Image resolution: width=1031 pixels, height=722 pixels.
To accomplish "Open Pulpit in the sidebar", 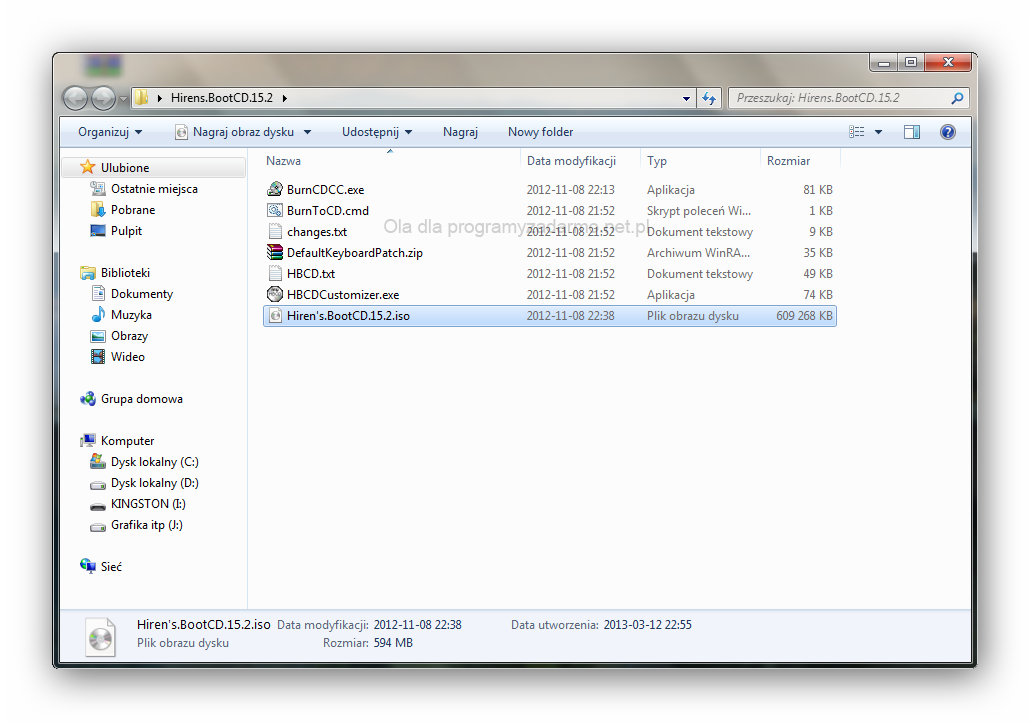I will pos(126,231).
